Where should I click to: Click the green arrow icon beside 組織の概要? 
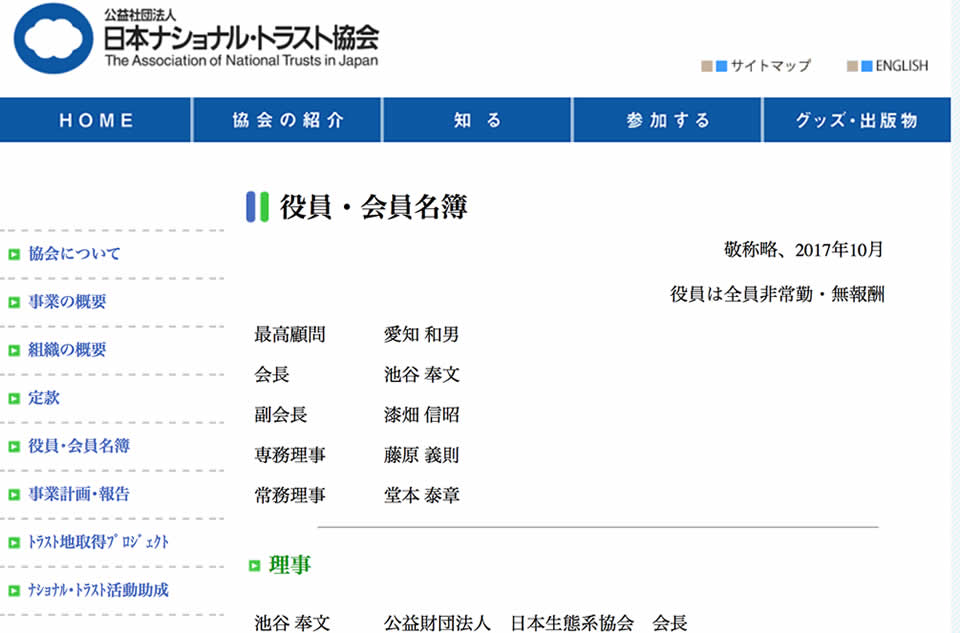[14, 350]
